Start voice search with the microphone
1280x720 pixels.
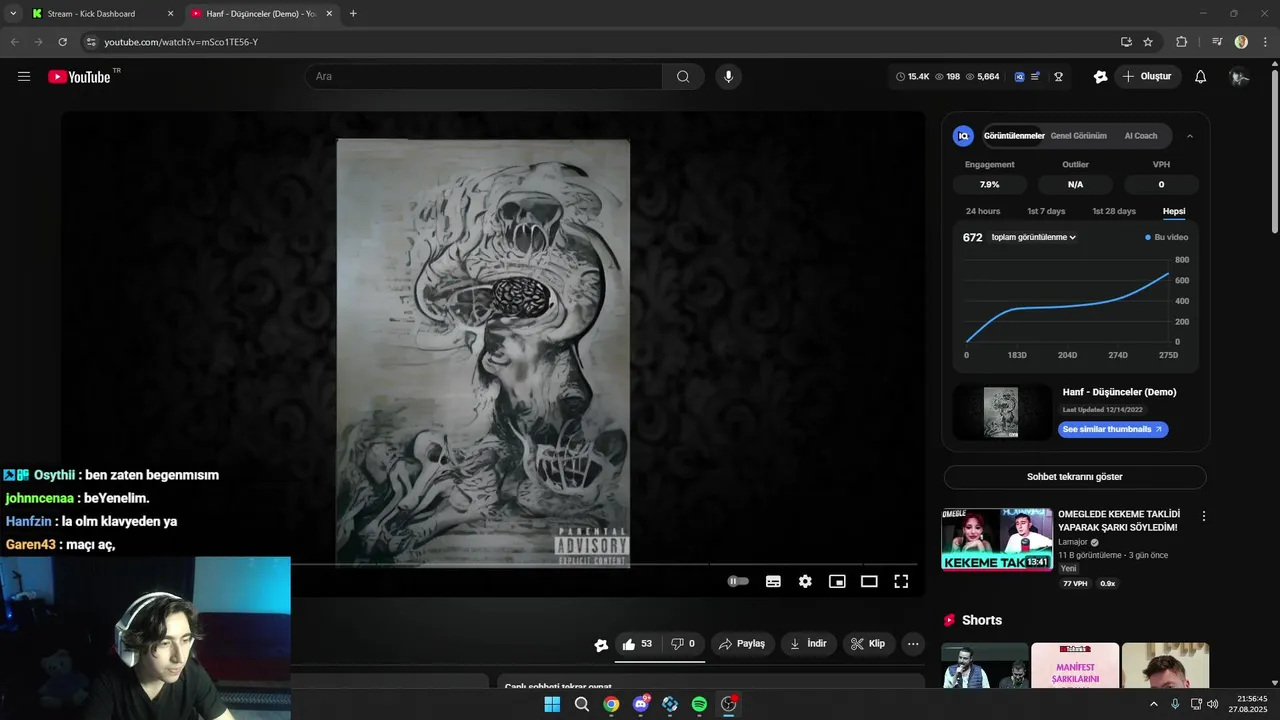click(728, 76)
